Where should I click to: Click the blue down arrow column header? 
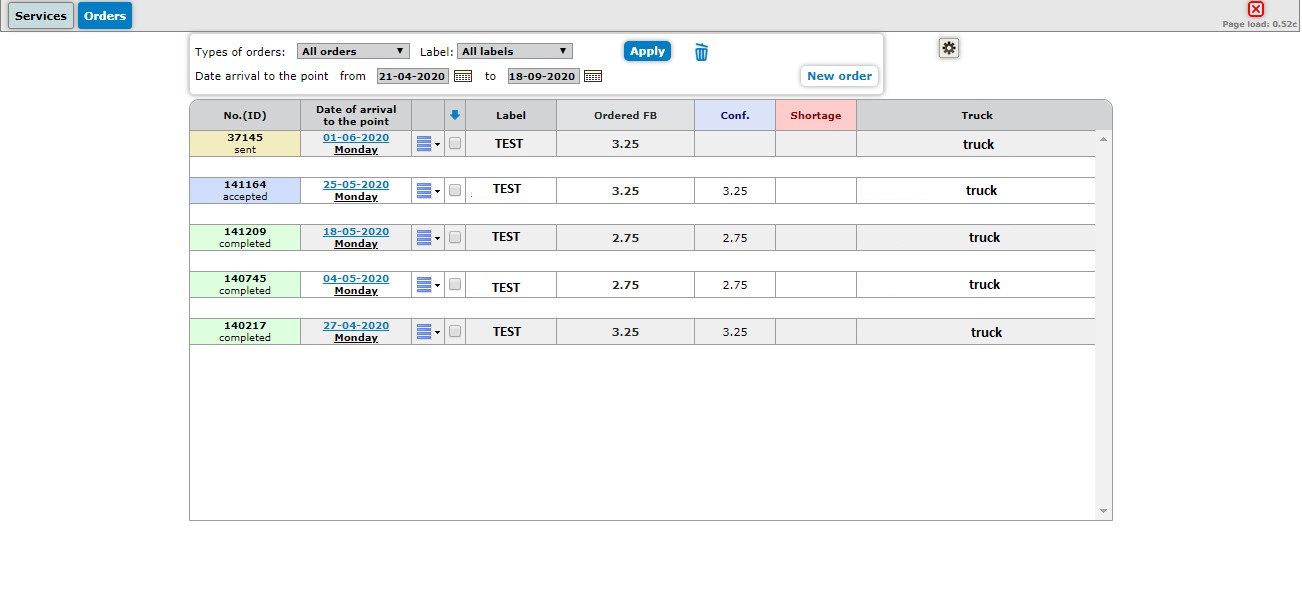[455, 115]
